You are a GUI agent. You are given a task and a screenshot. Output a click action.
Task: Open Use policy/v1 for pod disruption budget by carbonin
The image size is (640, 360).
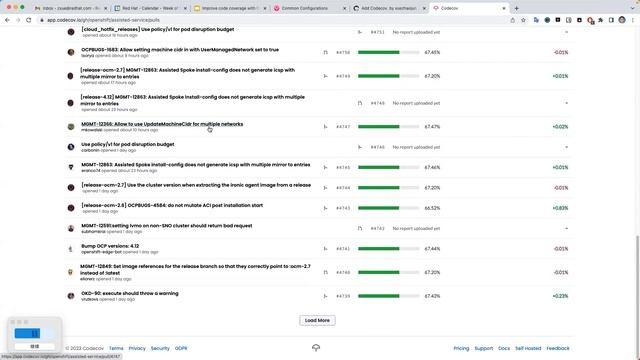128,144
